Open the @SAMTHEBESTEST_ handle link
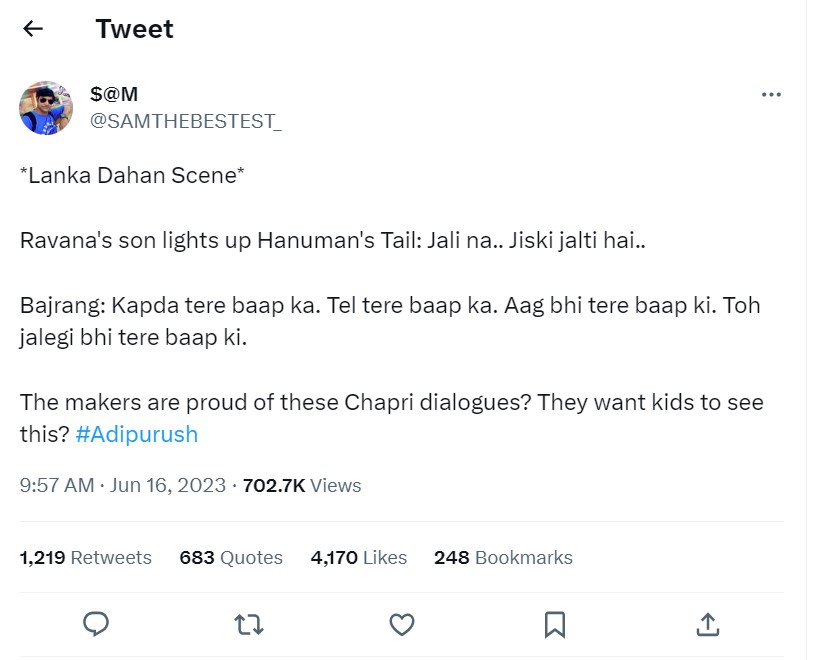The height and width of the screenshot is (660, 822). point(186,121)
